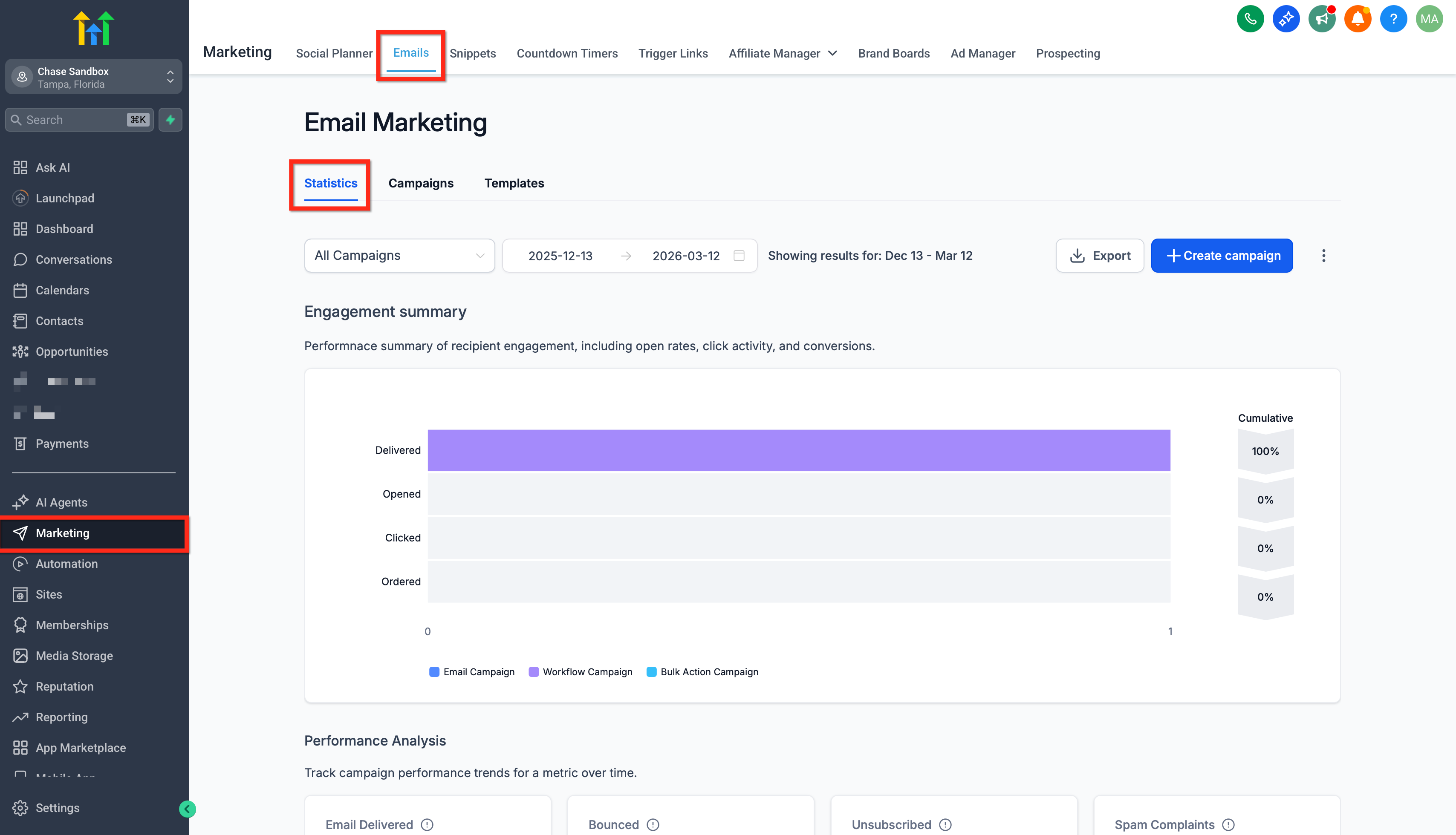Toggle Workflow Campaign legend item
The height and width of the screenshot is (835, 1456).
[580, 671]
